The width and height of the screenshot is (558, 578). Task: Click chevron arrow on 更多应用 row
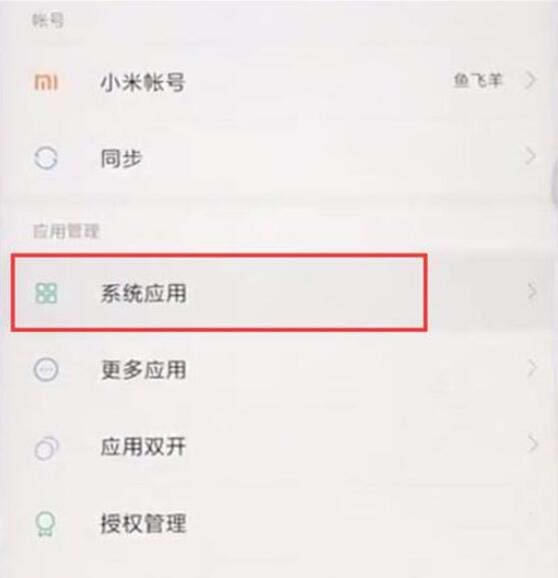pyautogui.click(x=531, y=368)
